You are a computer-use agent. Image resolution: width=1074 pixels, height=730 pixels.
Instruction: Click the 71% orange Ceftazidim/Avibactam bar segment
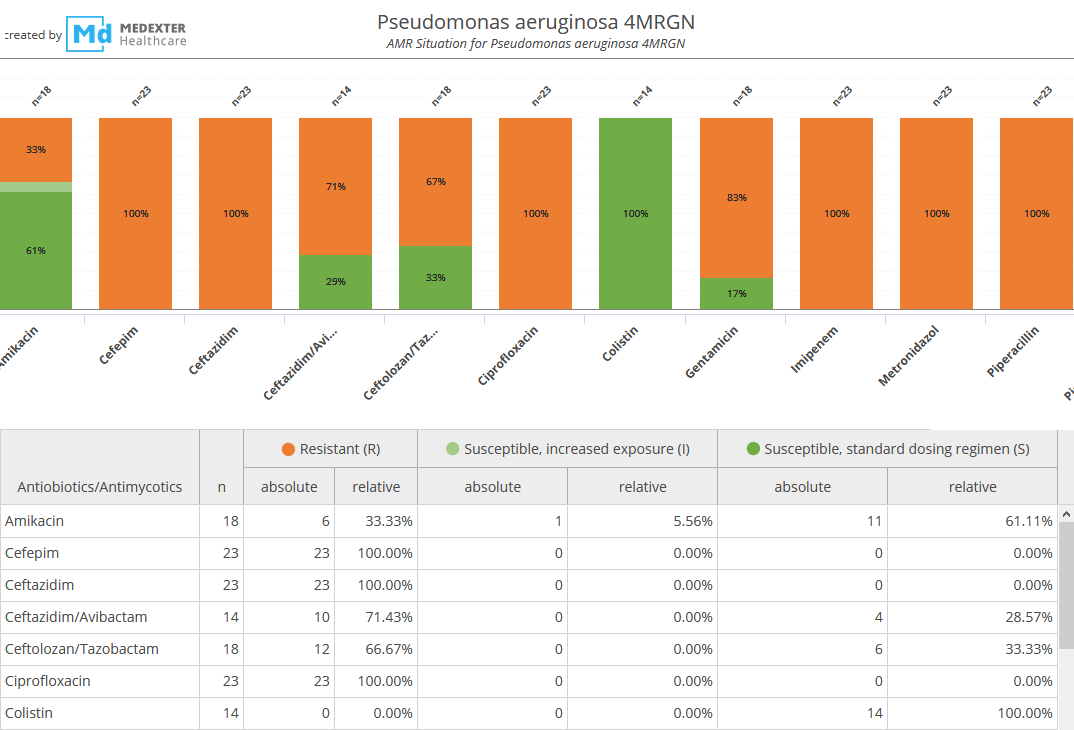[335, 186]
